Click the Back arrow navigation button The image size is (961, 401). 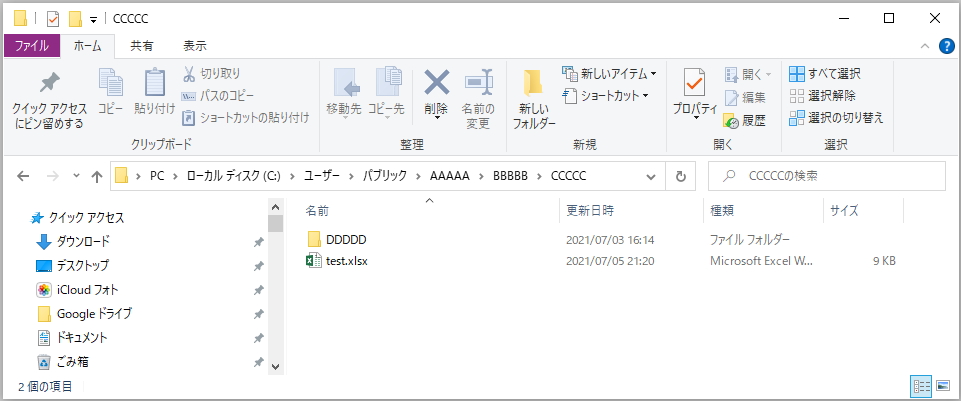tap(23, 176)
